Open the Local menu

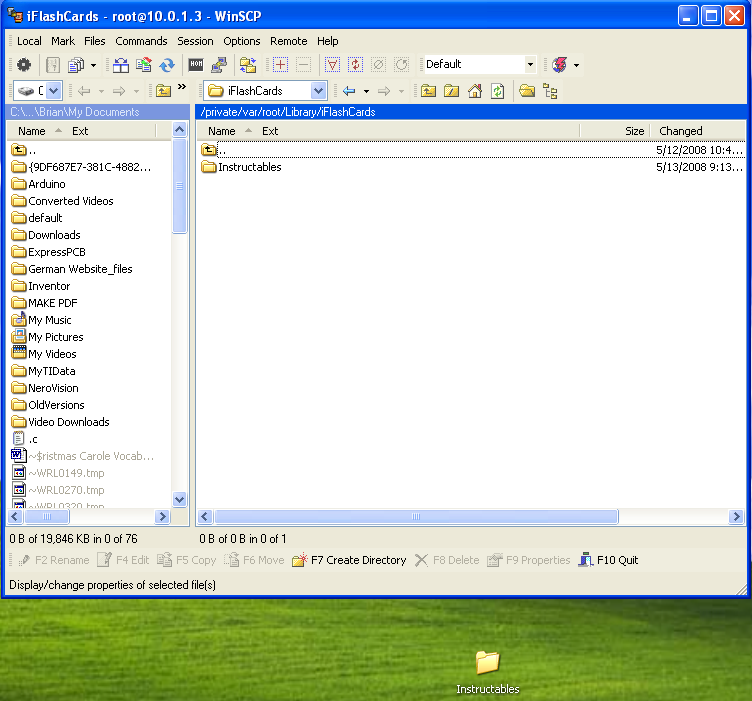coord(29,41)
